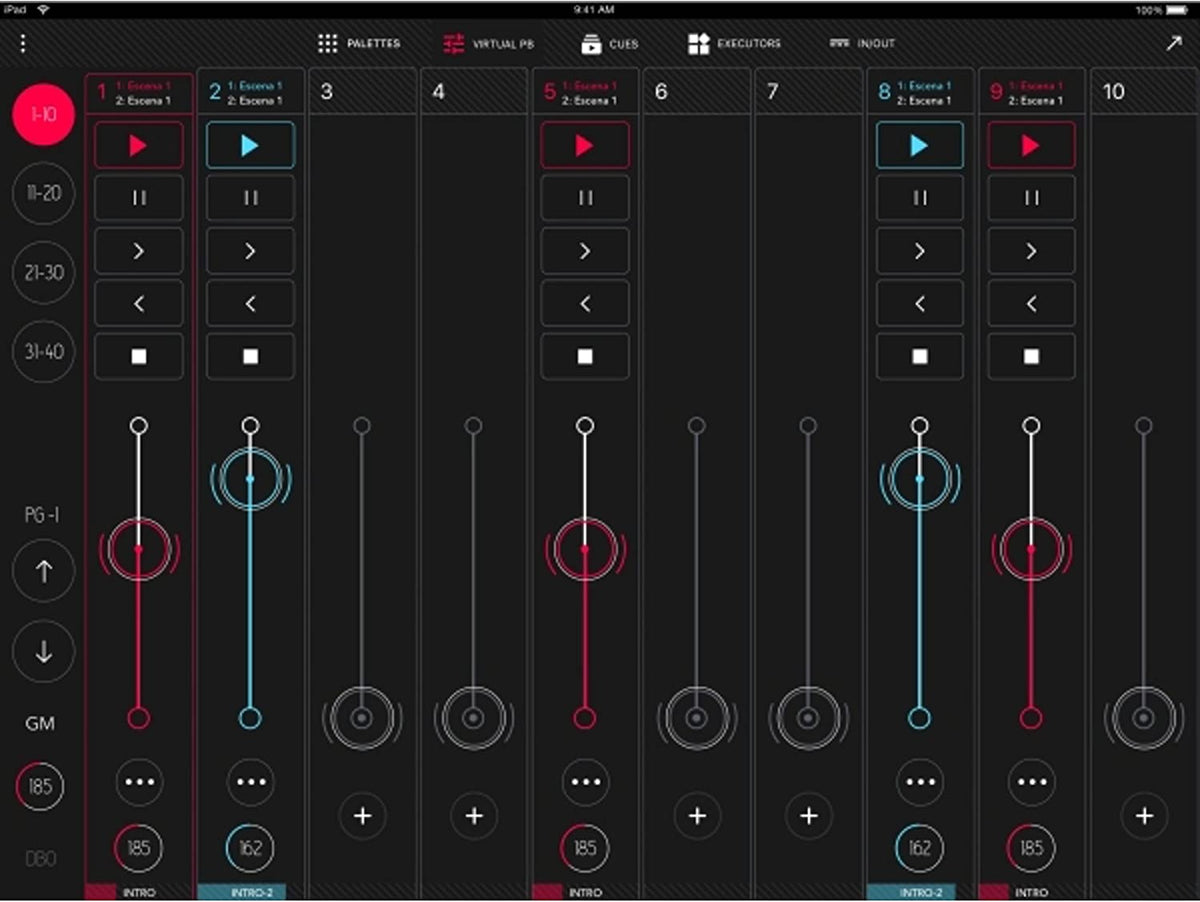This screenshot has width=1200, height=902.
Task: Select the 1-10 playback bank
Action: point(43,114)
